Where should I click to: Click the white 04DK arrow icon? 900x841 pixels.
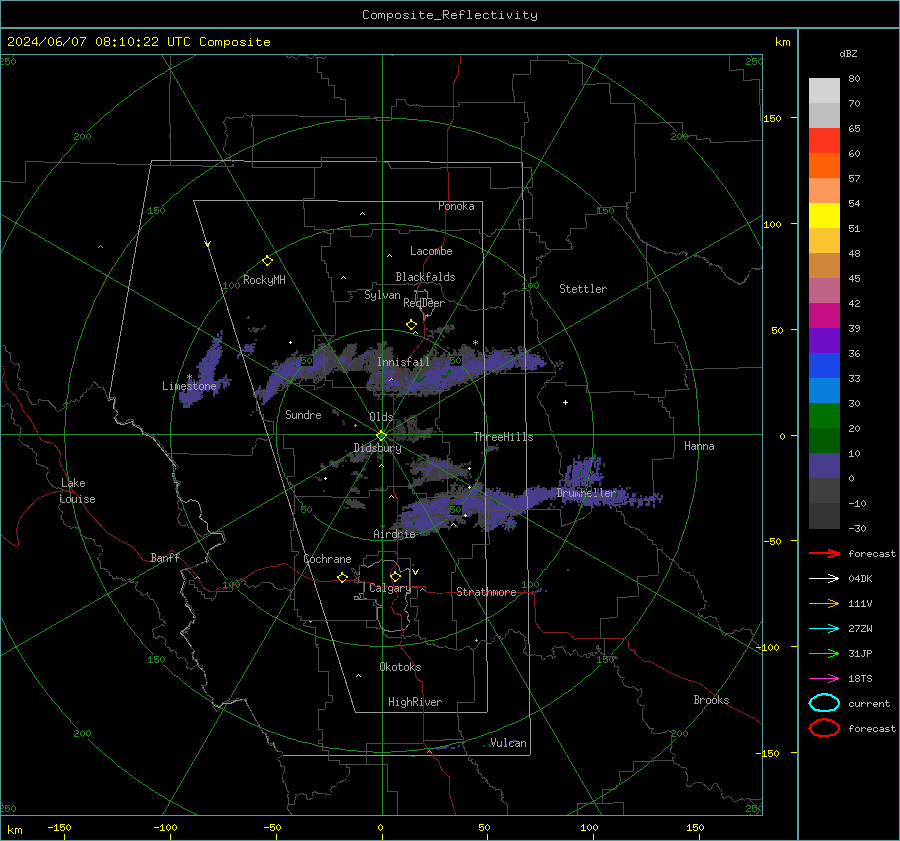(x=824, y=578)
